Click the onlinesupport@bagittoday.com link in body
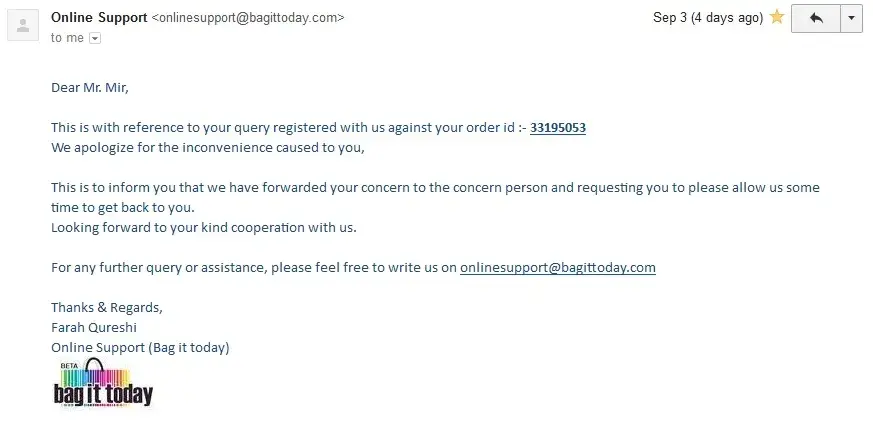Image resolution: width=873 pixels, height=433 pixels. (x=557, y=267)
